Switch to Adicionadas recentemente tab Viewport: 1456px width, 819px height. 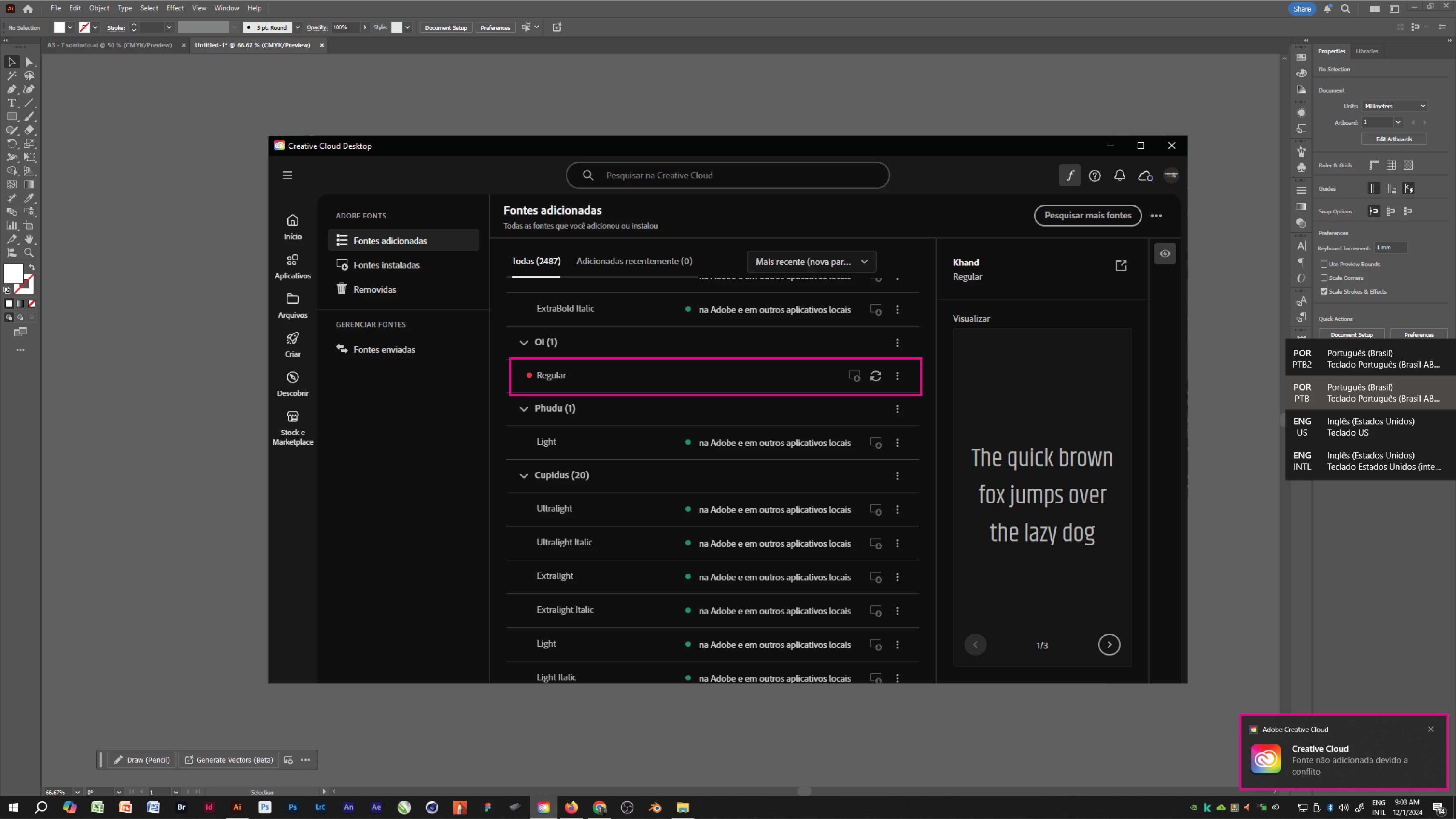pyautogui.click(x=634, y=261)
